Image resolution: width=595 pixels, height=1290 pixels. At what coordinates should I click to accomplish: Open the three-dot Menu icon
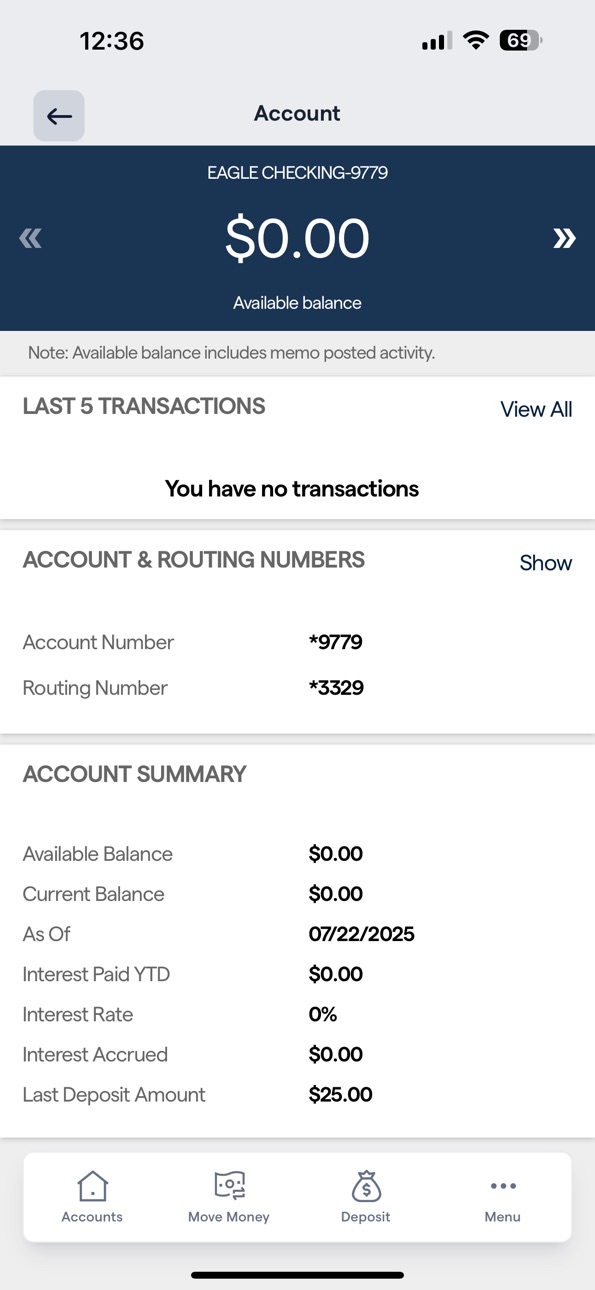(x=503, y=1186)
